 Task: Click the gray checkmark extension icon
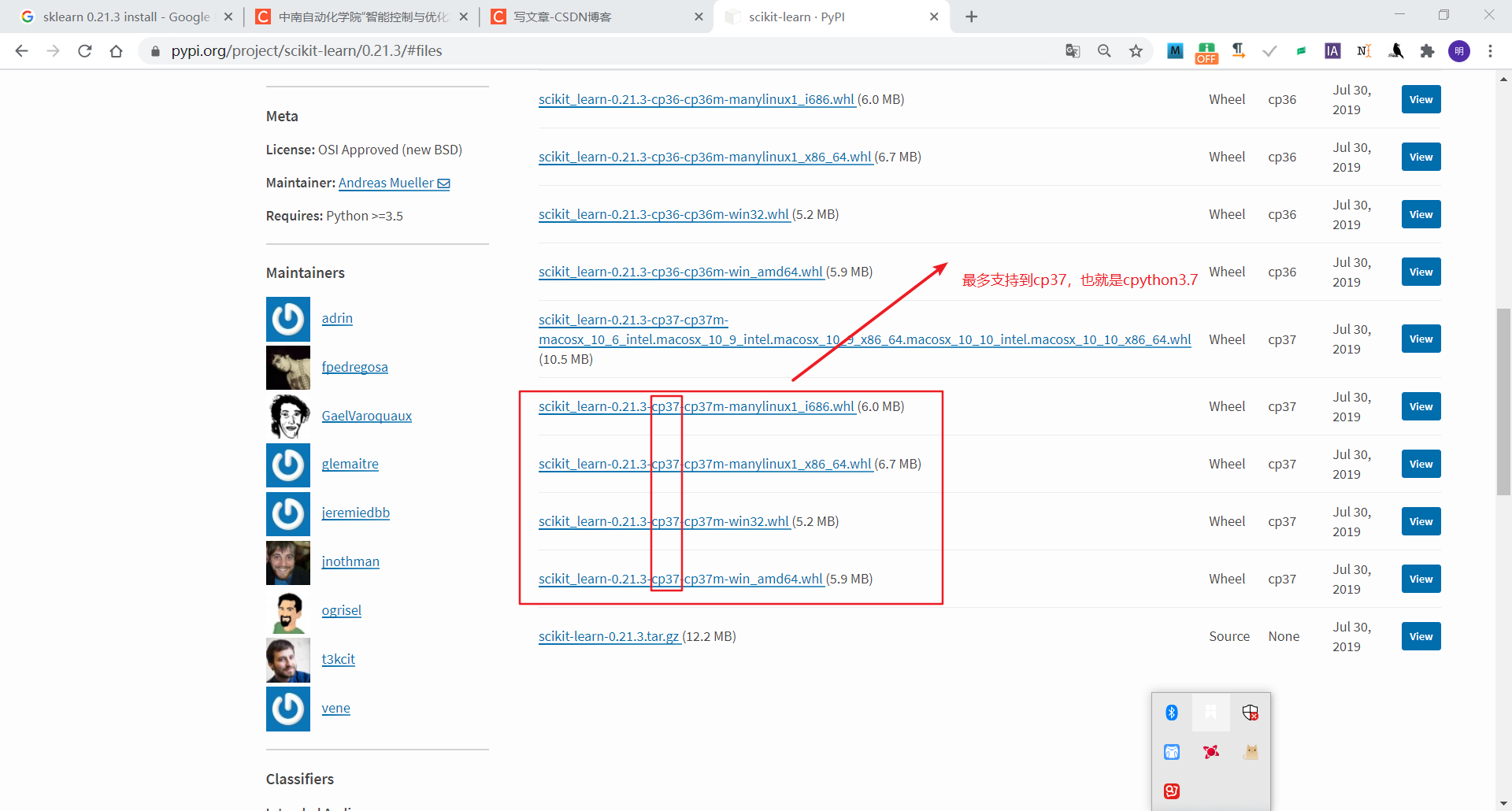point(1269,51)
